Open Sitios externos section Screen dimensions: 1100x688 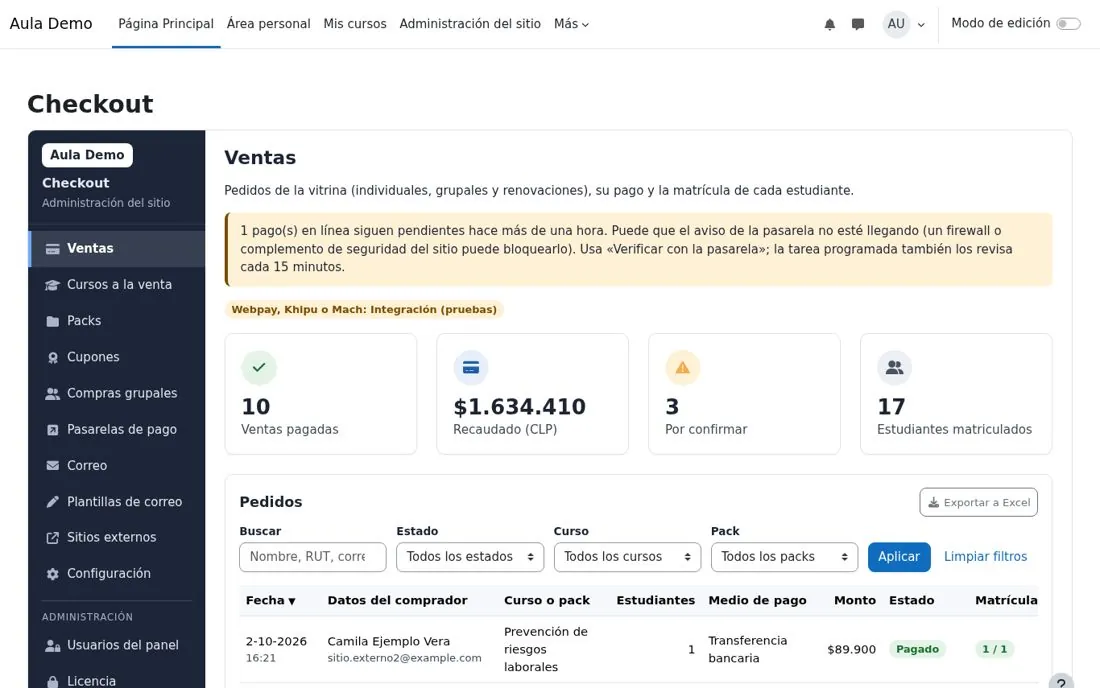pyautogui.click(x=118, y=537)
